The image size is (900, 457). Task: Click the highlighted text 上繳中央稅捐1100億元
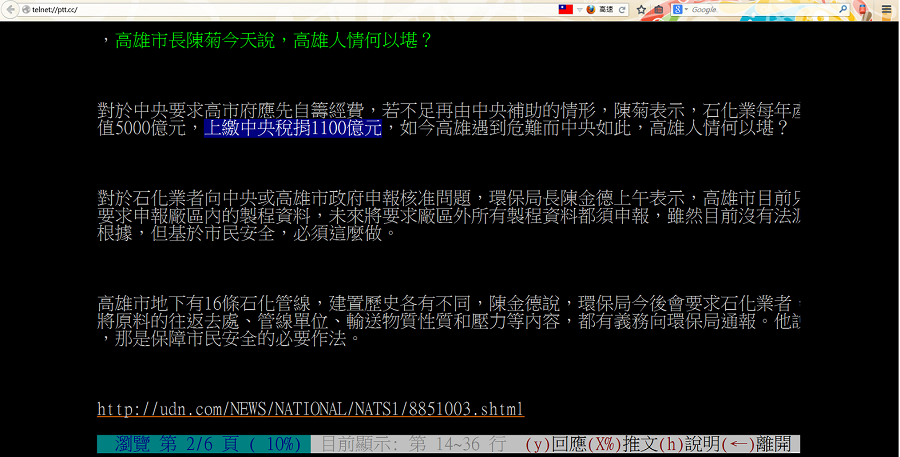click(x=293, y=128)
